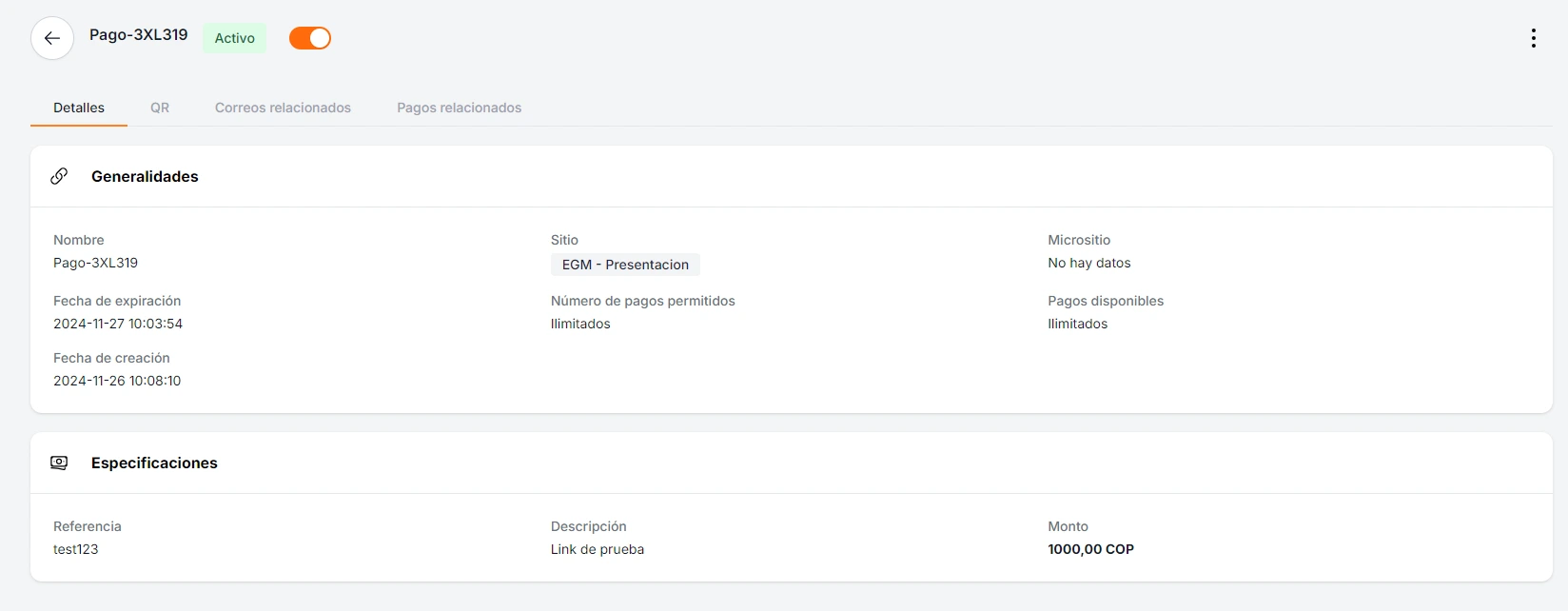
Task: Click Ilimitados under Pagos disponibles
Action: [1078, 324]
